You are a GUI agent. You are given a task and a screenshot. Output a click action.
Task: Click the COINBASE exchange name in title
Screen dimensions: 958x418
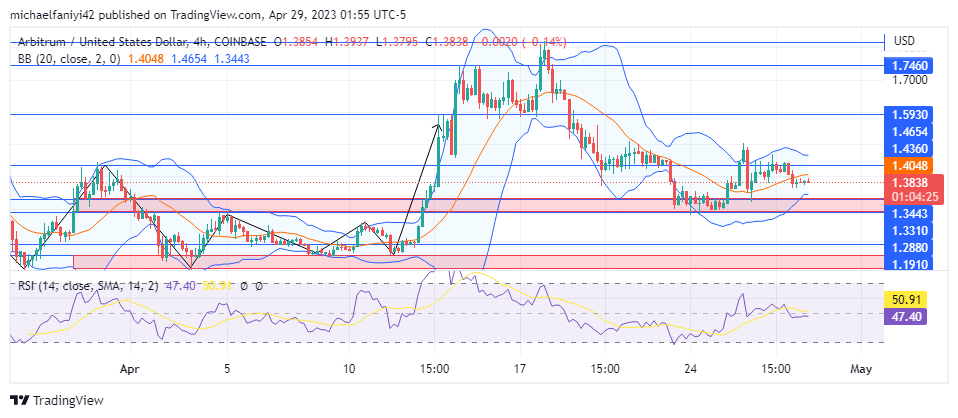[240, 42]
